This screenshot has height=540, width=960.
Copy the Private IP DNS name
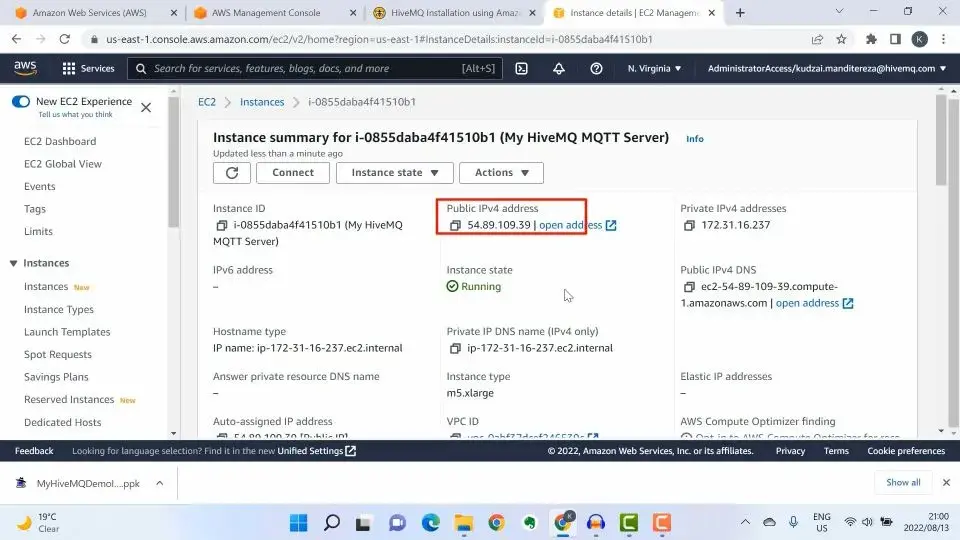(455, 348)
